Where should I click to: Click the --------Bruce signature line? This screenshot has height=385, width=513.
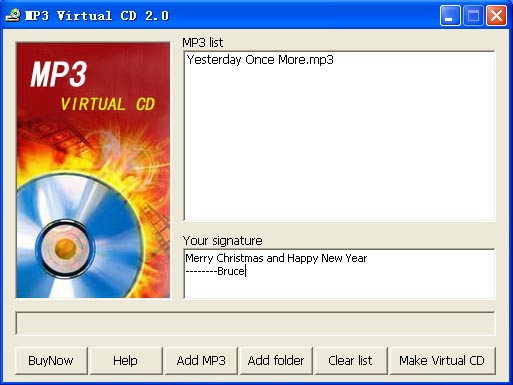215,271
